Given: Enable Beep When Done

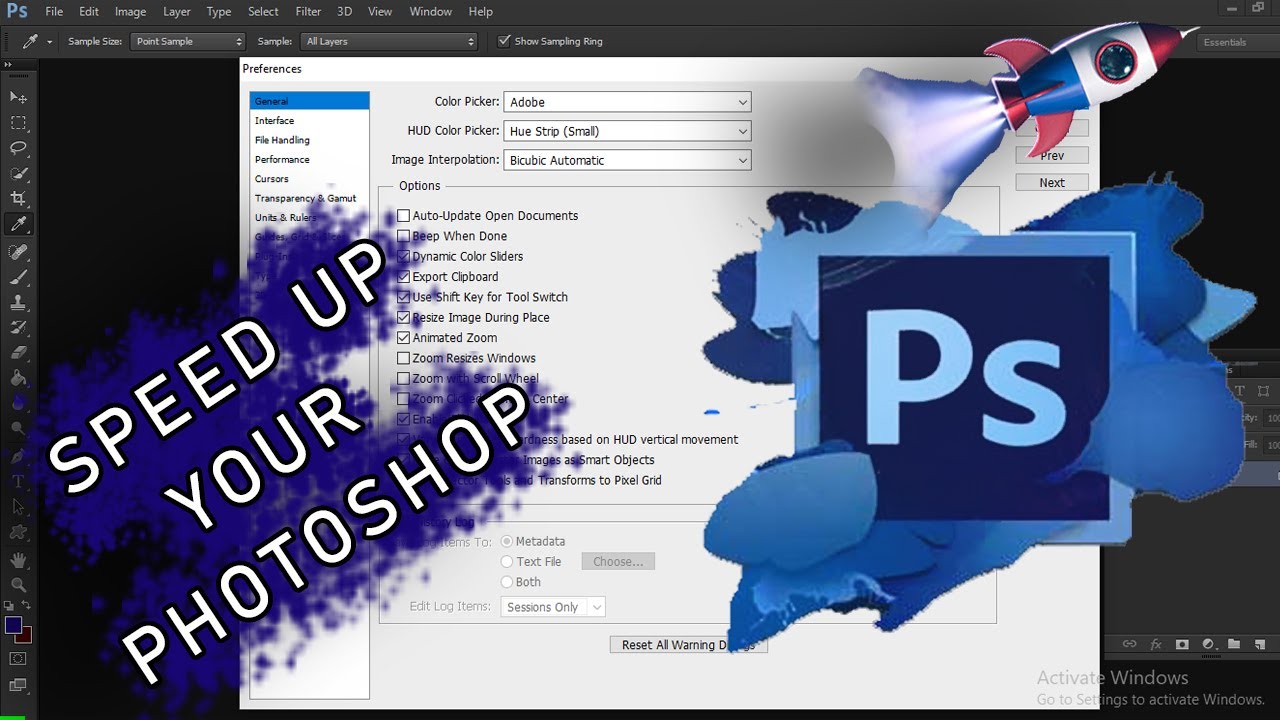Looking at the screenshot, I should pyautogui.click(x=404, y=236).
